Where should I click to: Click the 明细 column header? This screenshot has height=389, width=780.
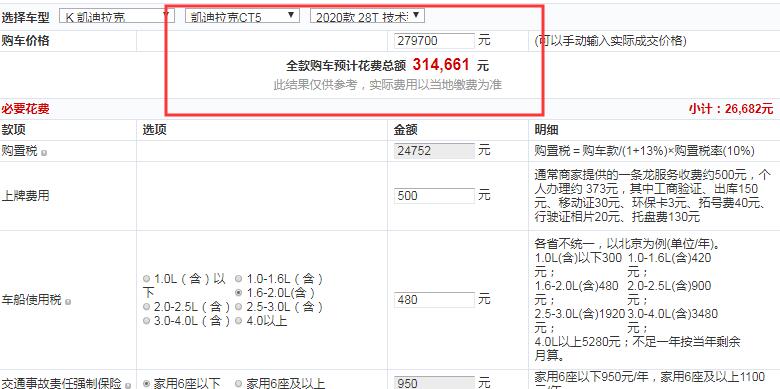(547, 130)
